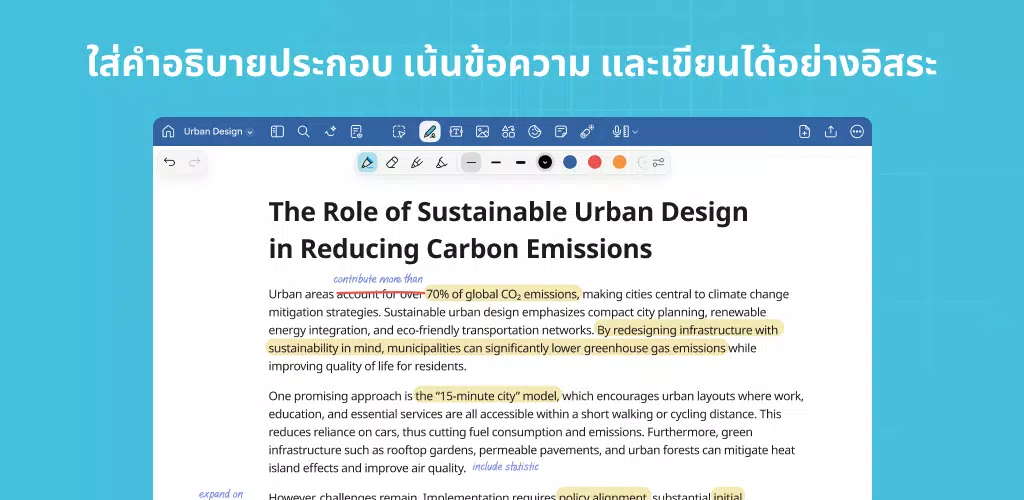This screenshot has width=1024, height=500.
Task: Click highlighted 'By redesigning infrastructure with' text
Action: tap(688, 330)
